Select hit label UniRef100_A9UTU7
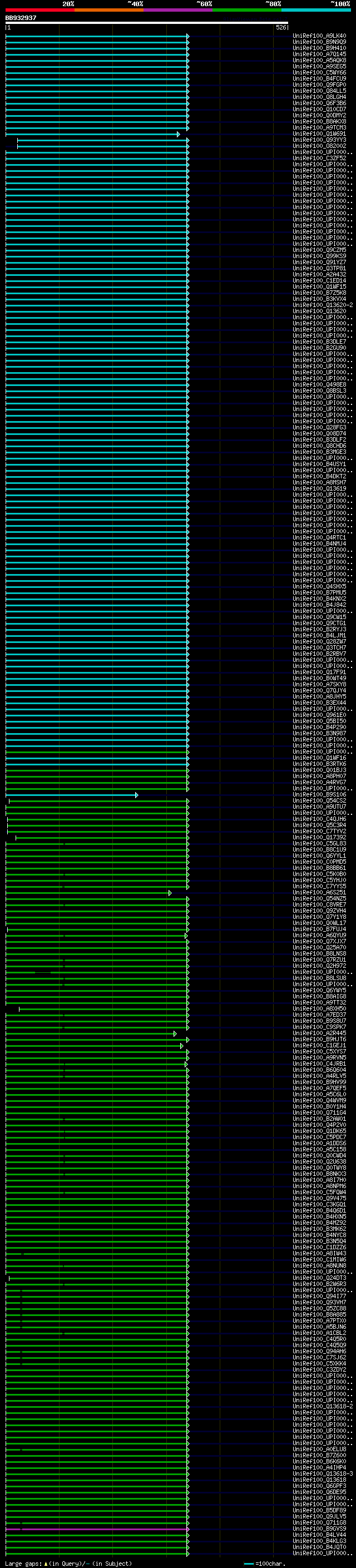 (x=319, y=807)
